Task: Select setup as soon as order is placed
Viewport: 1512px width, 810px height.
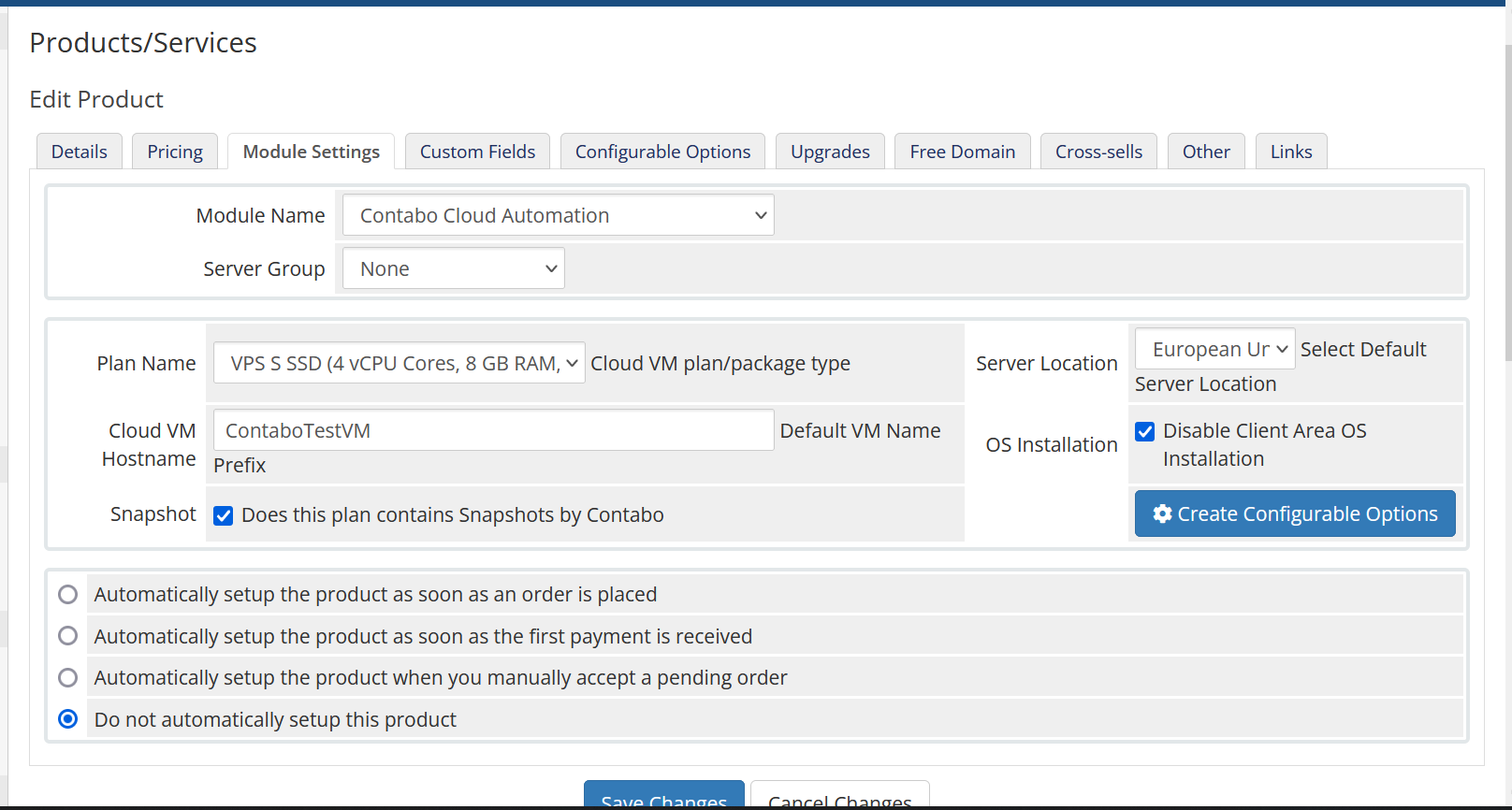Action: tap(67, 594)
